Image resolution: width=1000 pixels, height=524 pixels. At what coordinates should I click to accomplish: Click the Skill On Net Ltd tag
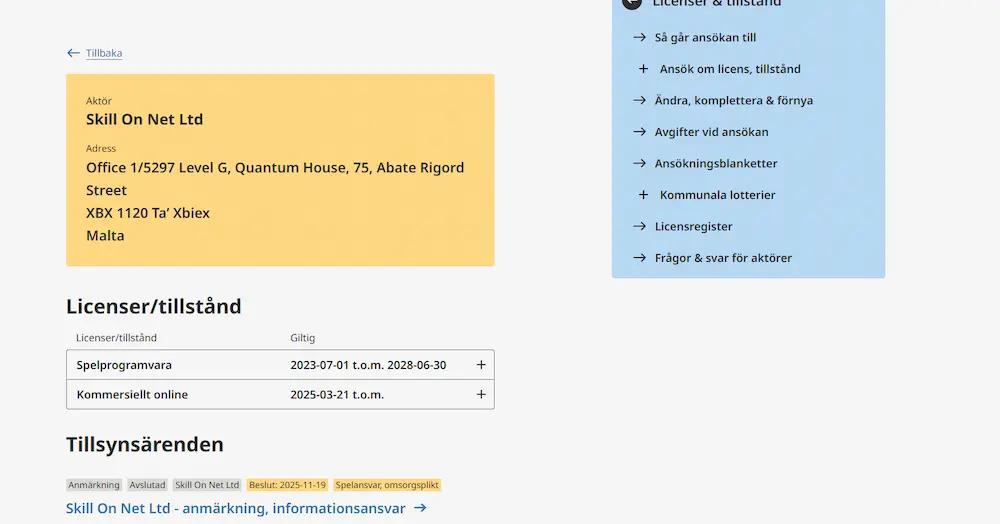point(207,485)
